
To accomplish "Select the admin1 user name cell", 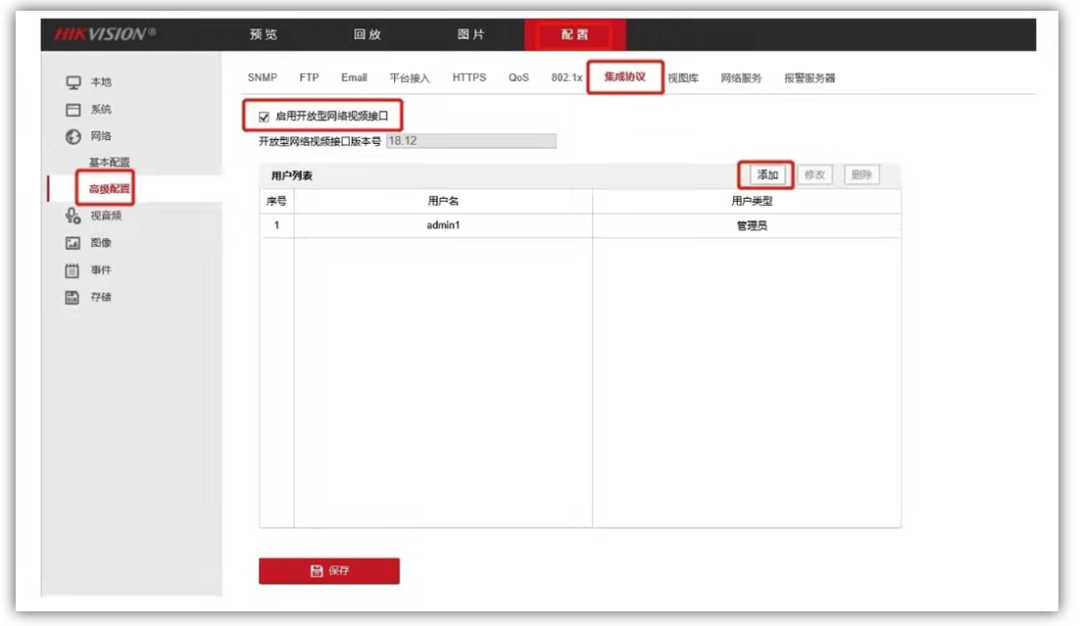I will (x=443, y=225).
